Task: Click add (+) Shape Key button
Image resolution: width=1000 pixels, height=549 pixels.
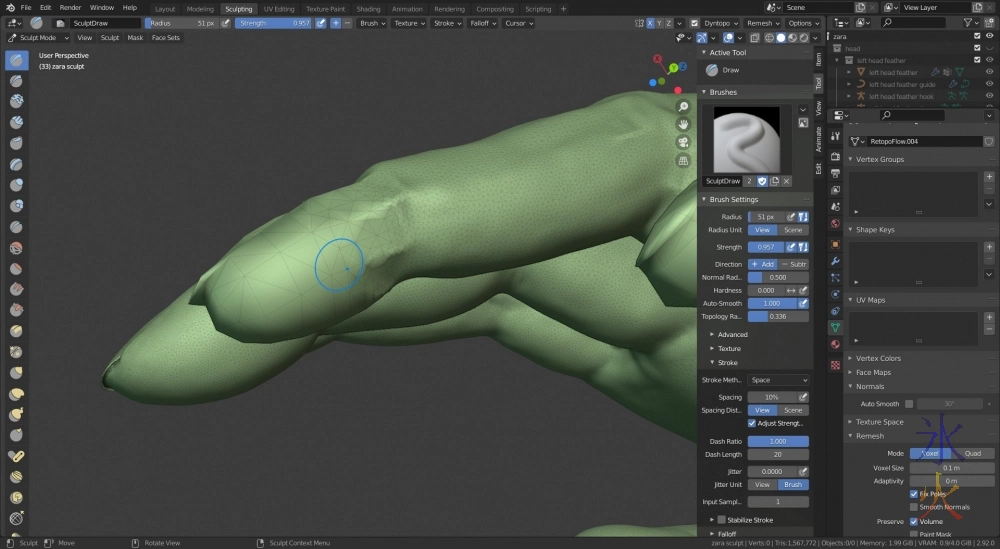Action: point(989,246)
